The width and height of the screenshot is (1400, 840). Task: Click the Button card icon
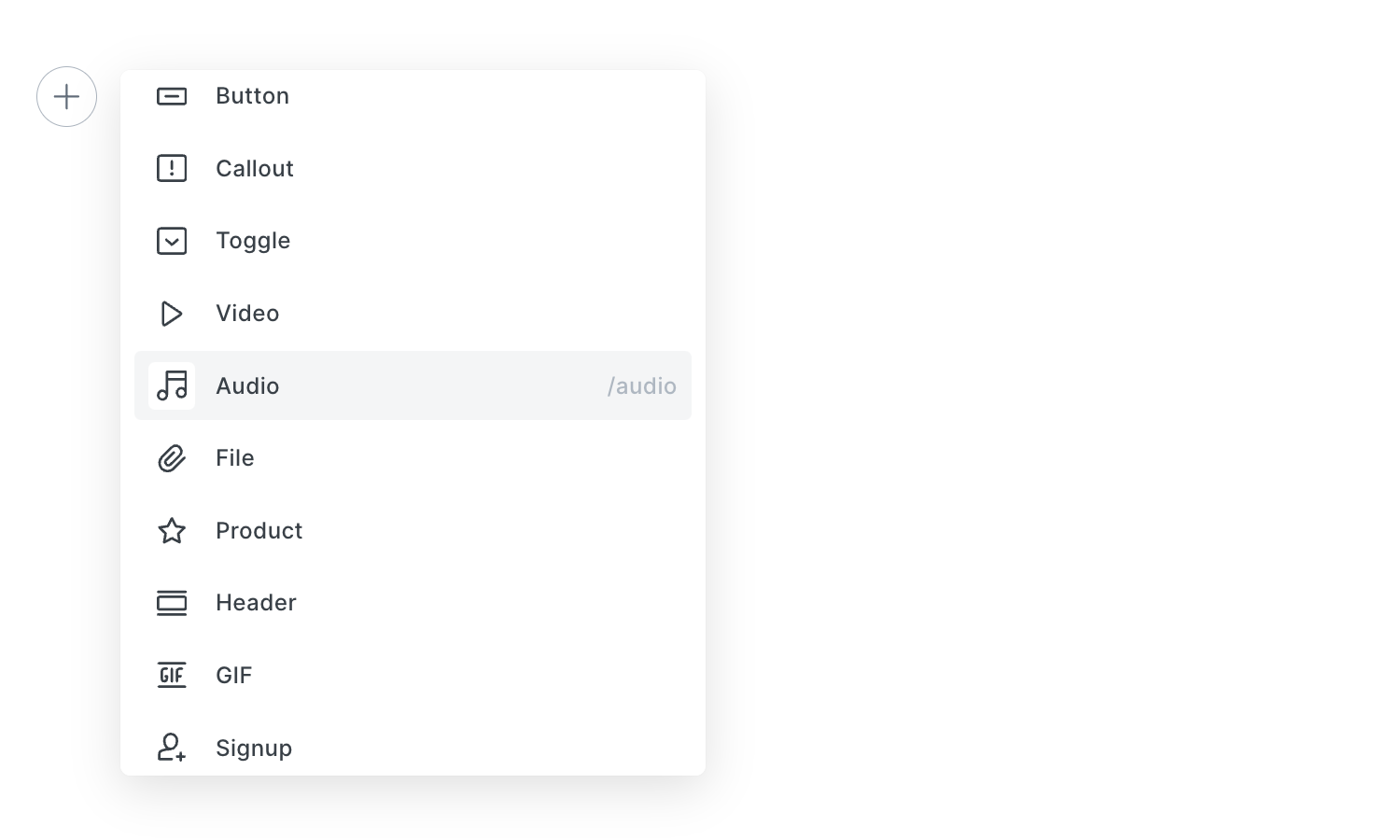(172, 96)
